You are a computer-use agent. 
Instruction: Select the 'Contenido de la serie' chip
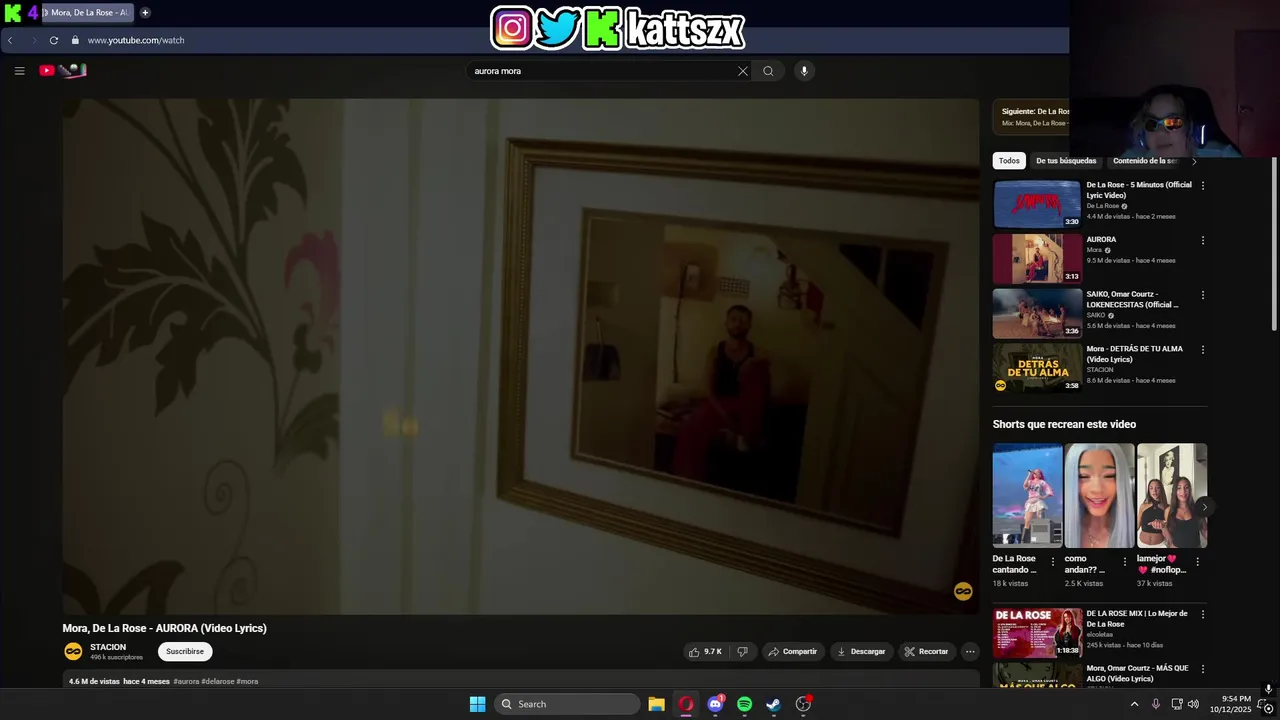pyautogui.click(x=1145, y=161)
